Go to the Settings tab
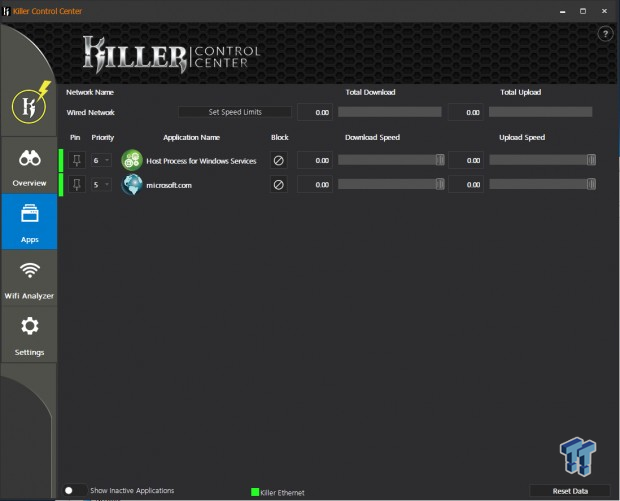The height and width of the screenshot is (501, 620). click(x=29, y=335)
